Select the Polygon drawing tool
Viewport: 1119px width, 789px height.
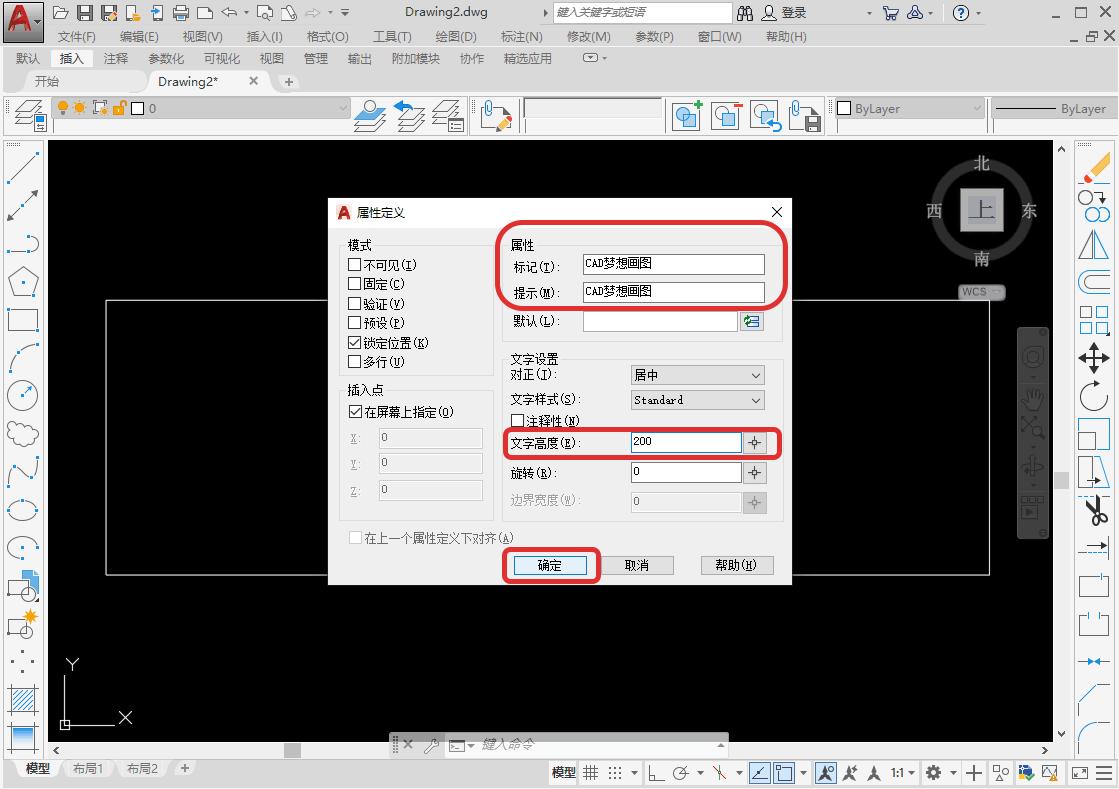[23, 281]
